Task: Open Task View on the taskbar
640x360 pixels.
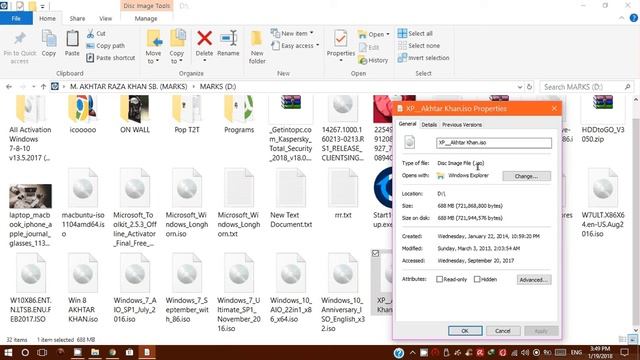Action: point(42,352)
